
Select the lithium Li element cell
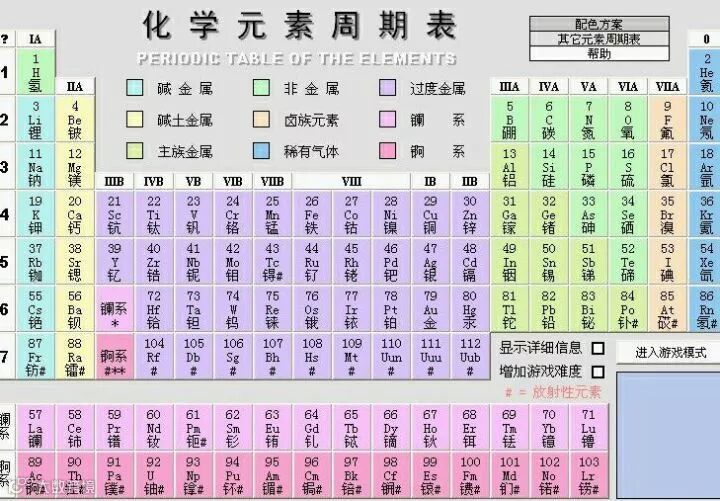point(35,119)
